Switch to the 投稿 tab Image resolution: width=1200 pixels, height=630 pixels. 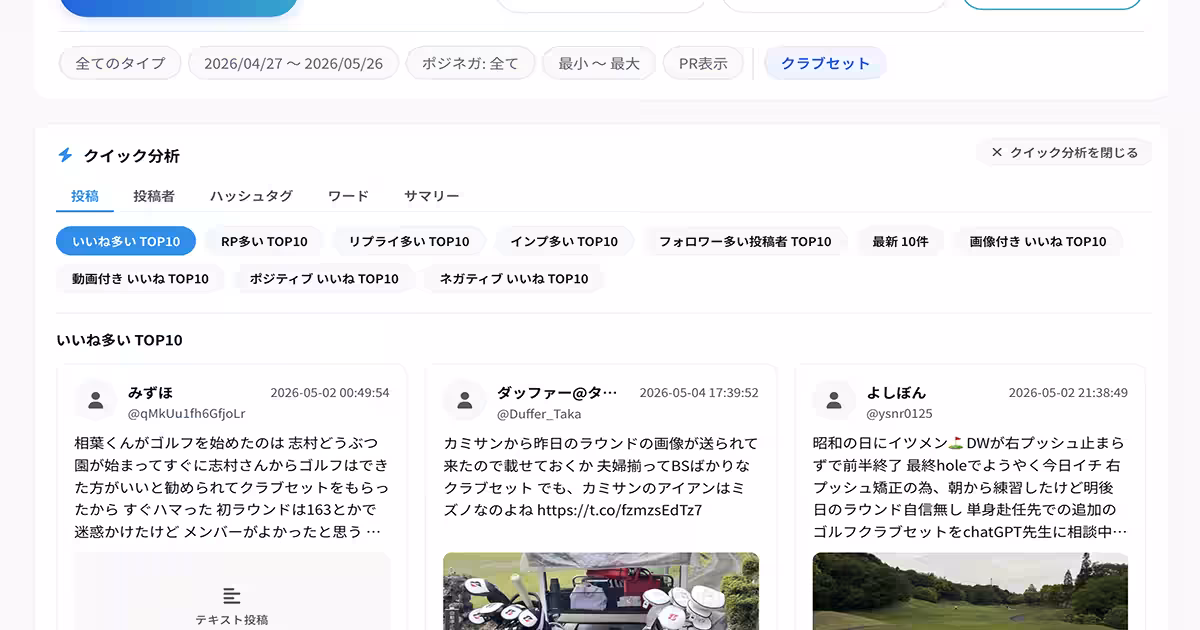click(x=85, y=196)
